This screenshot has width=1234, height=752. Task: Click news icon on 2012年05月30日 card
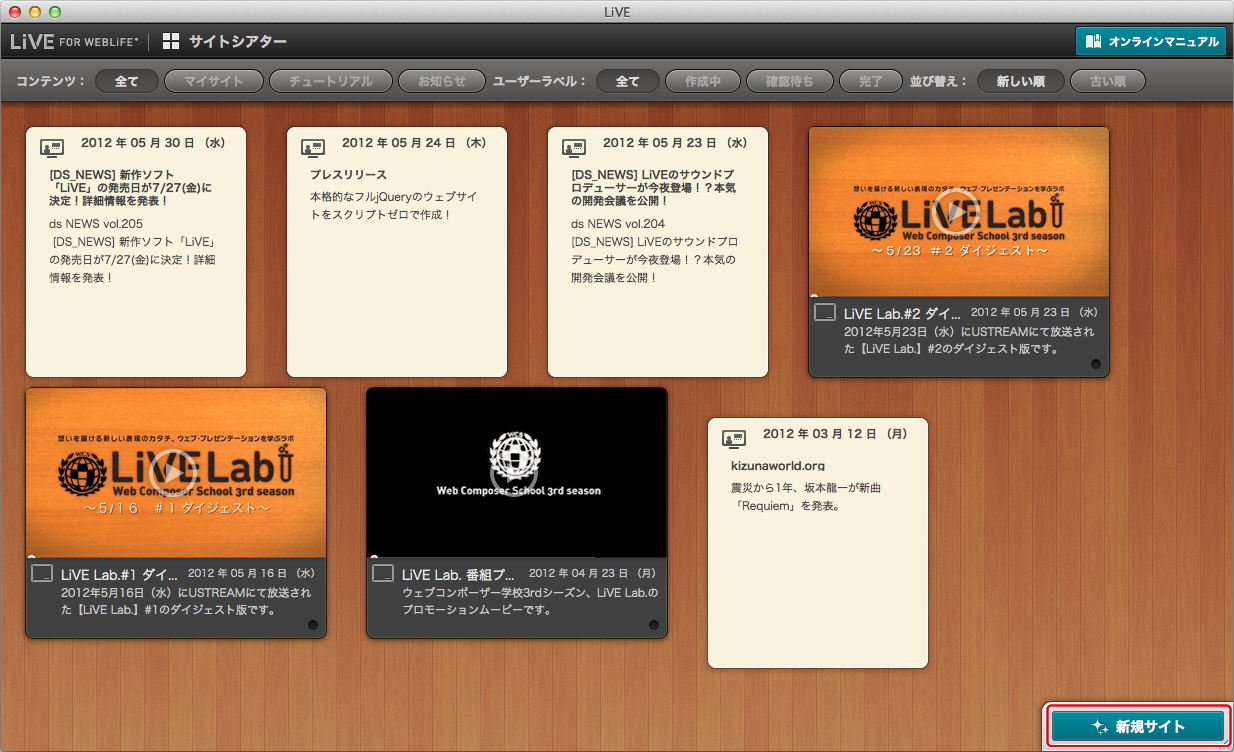coord(51,147)
